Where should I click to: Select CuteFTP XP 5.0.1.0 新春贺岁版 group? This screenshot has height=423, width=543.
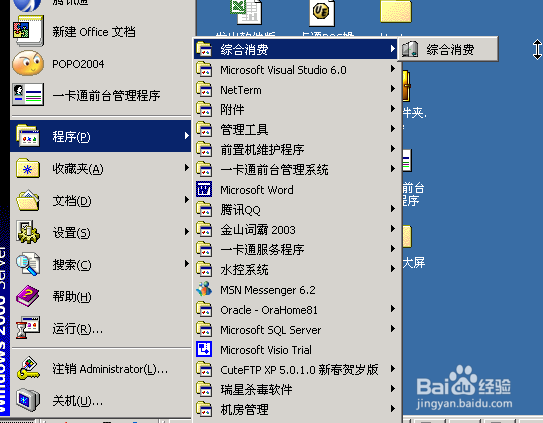(296, 370)
